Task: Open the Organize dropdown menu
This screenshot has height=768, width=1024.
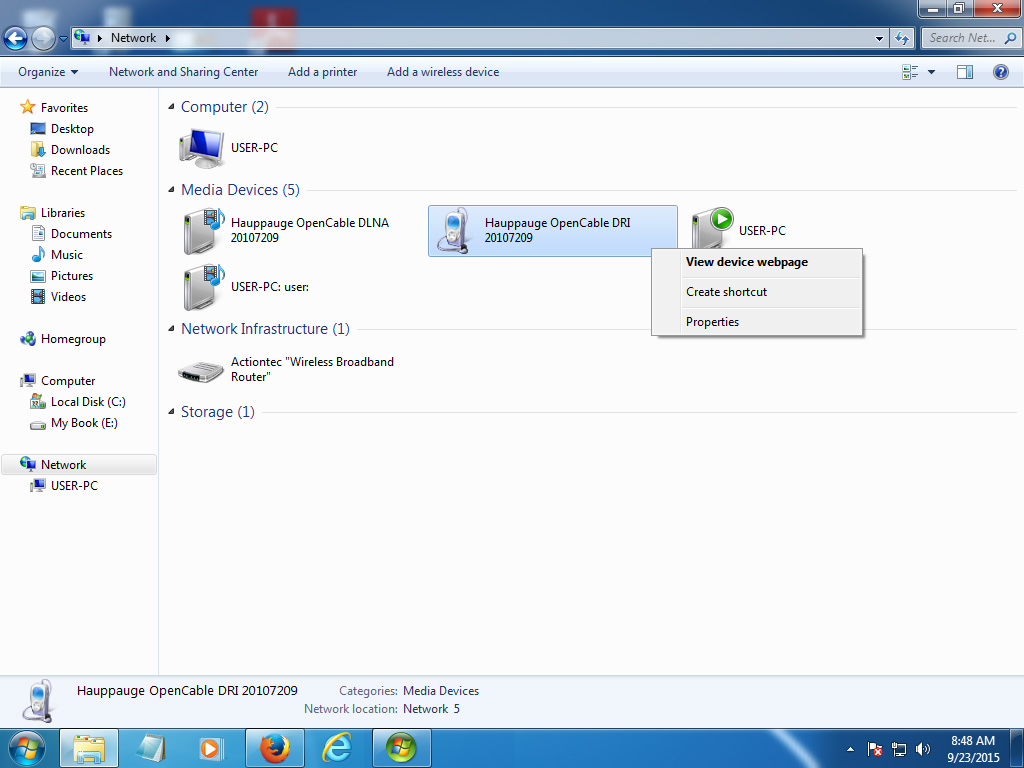Action: (48, 72)
